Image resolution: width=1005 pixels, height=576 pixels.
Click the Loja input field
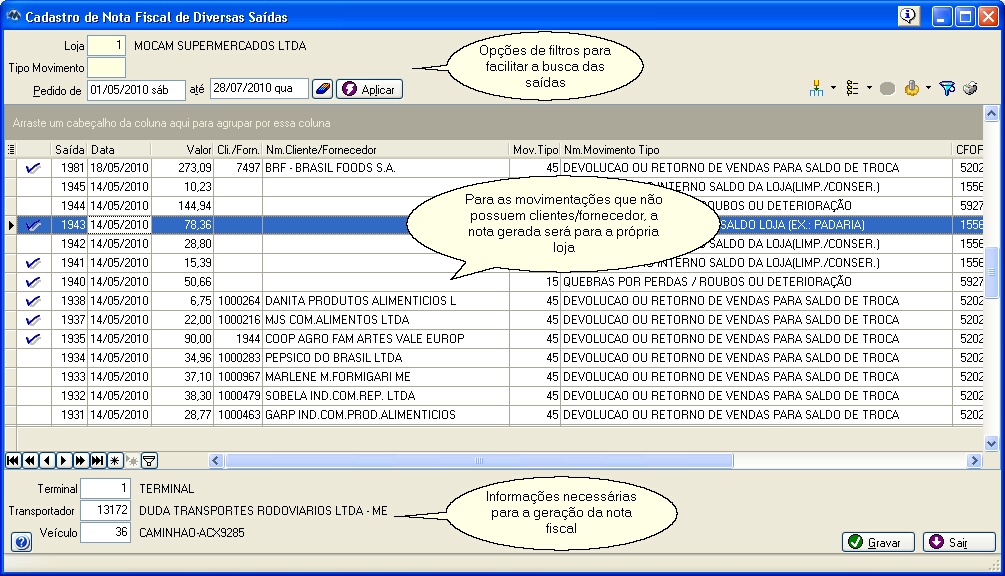[x=106, y=45]
